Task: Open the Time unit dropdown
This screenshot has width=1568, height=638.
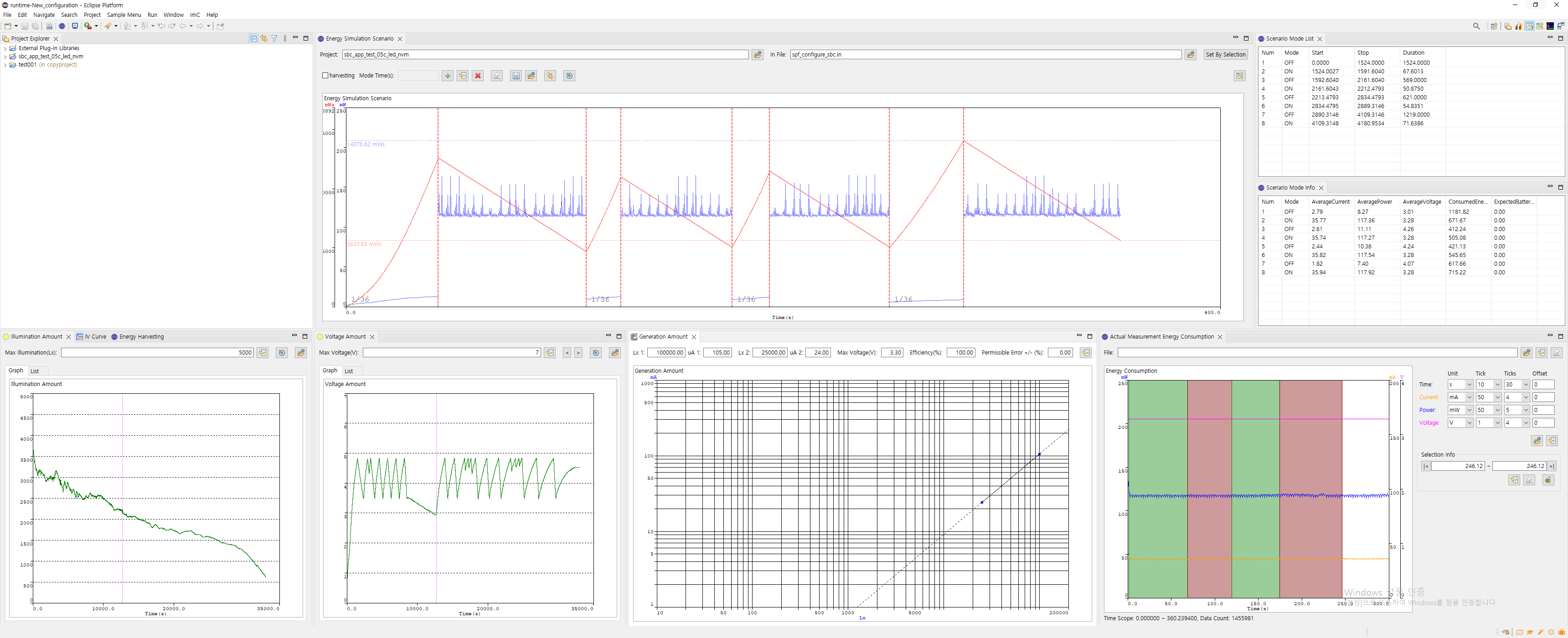Action: click(1469, 385)
